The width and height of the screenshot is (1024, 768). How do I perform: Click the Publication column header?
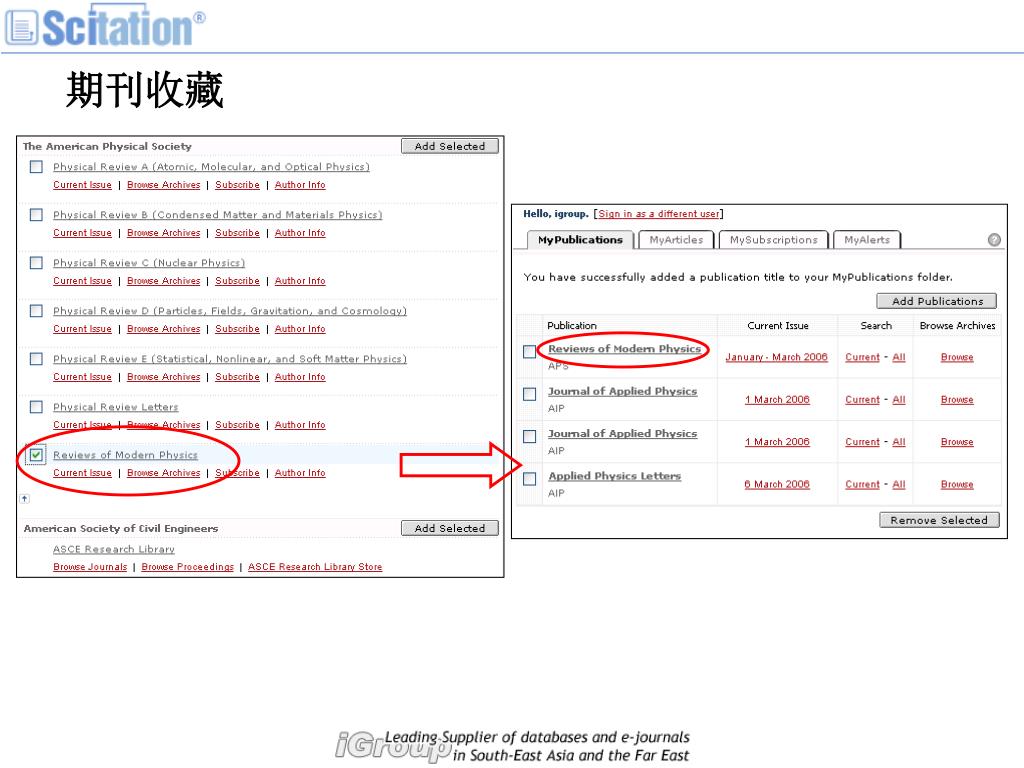pyautogui.click(x=571, y=325)
